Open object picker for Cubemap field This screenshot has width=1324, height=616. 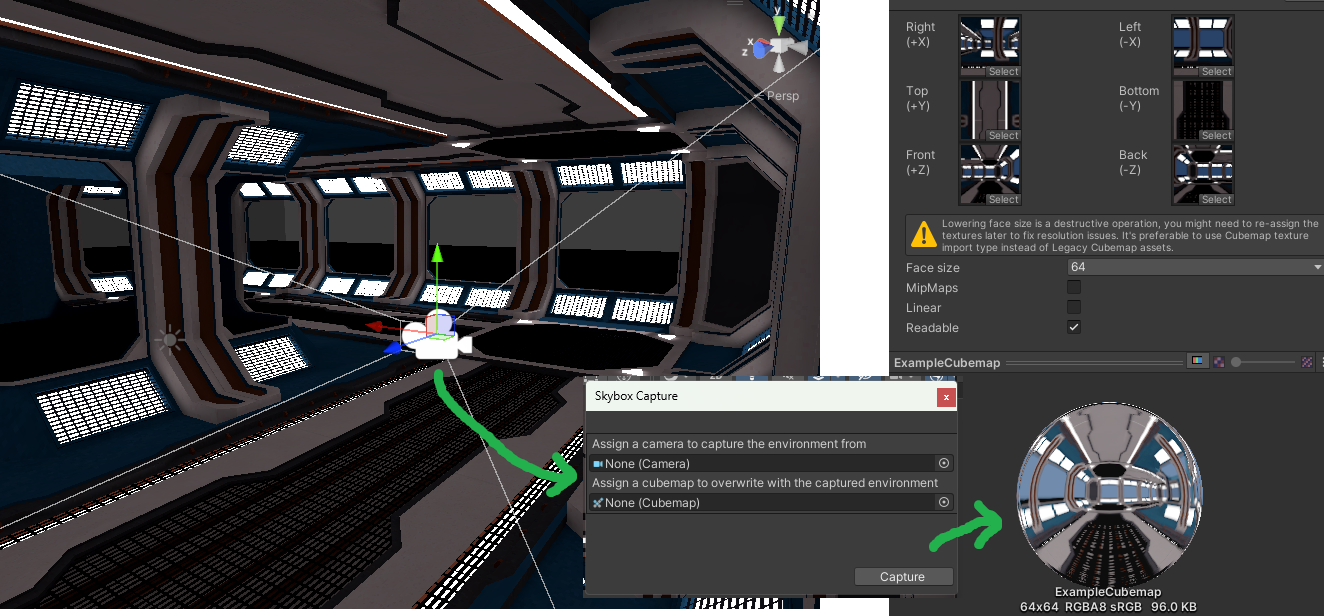coord(943,503)
